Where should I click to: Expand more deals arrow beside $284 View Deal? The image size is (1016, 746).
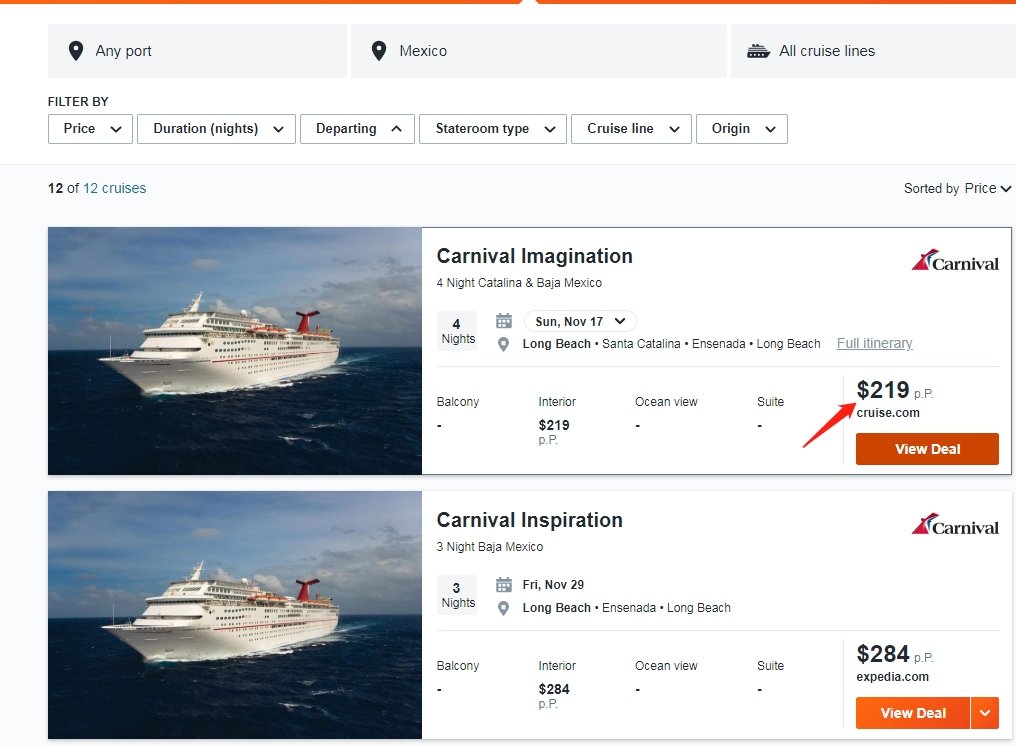point(985,713)
